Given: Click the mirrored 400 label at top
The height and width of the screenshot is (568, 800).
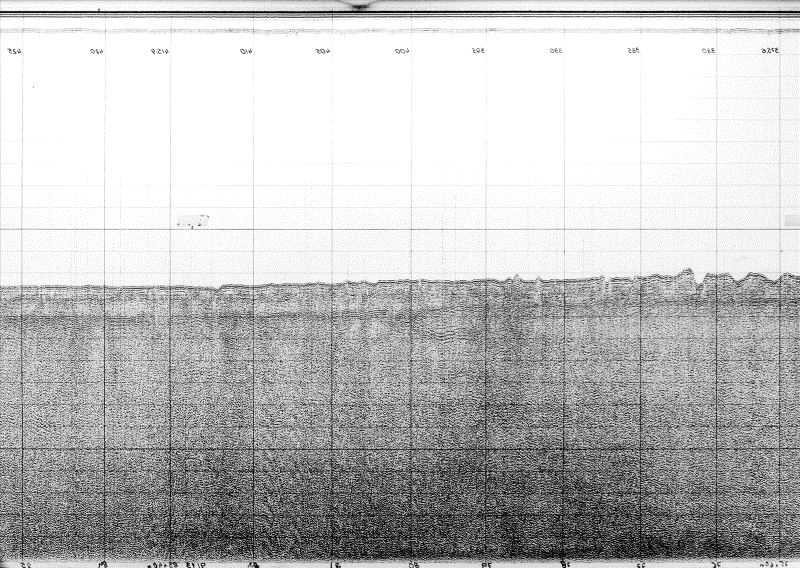Looking at the screenshot, I should click(x=402, y=50).
